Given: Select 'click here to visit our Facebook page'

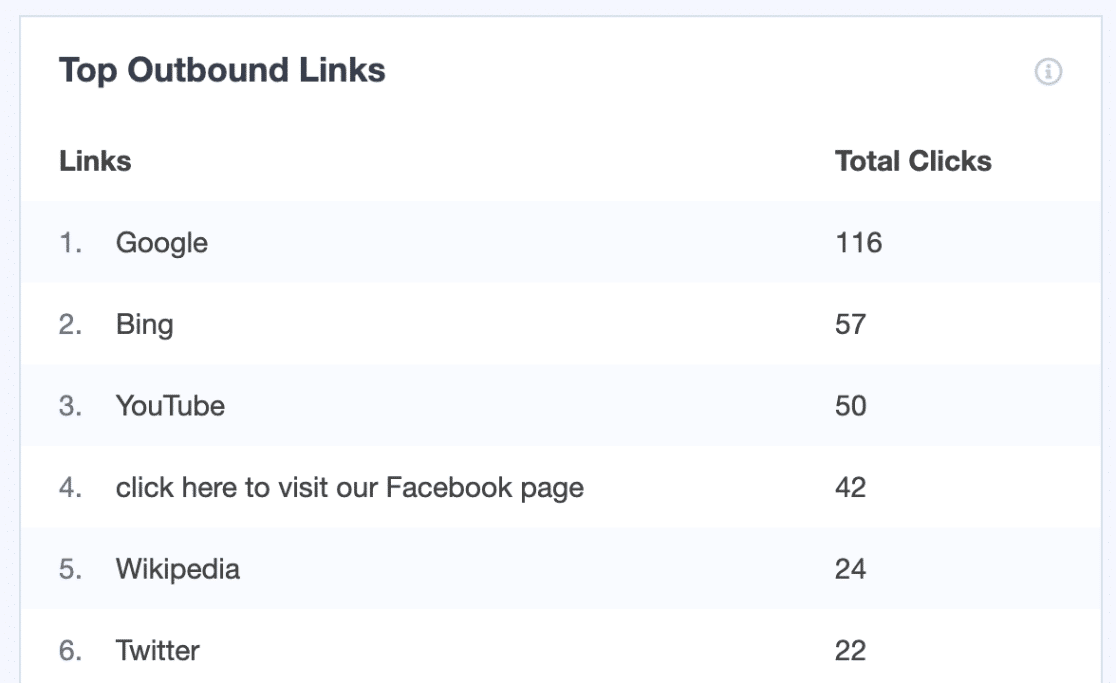Looking at the screenshot, I should 349,488.
